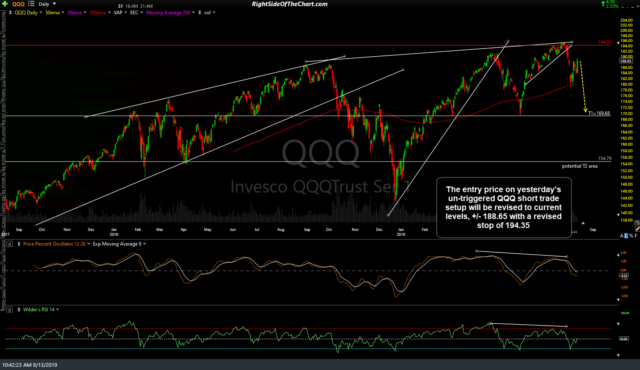
Task: Click move handle beside Wilder's RSI
Action: coord(19,310)
